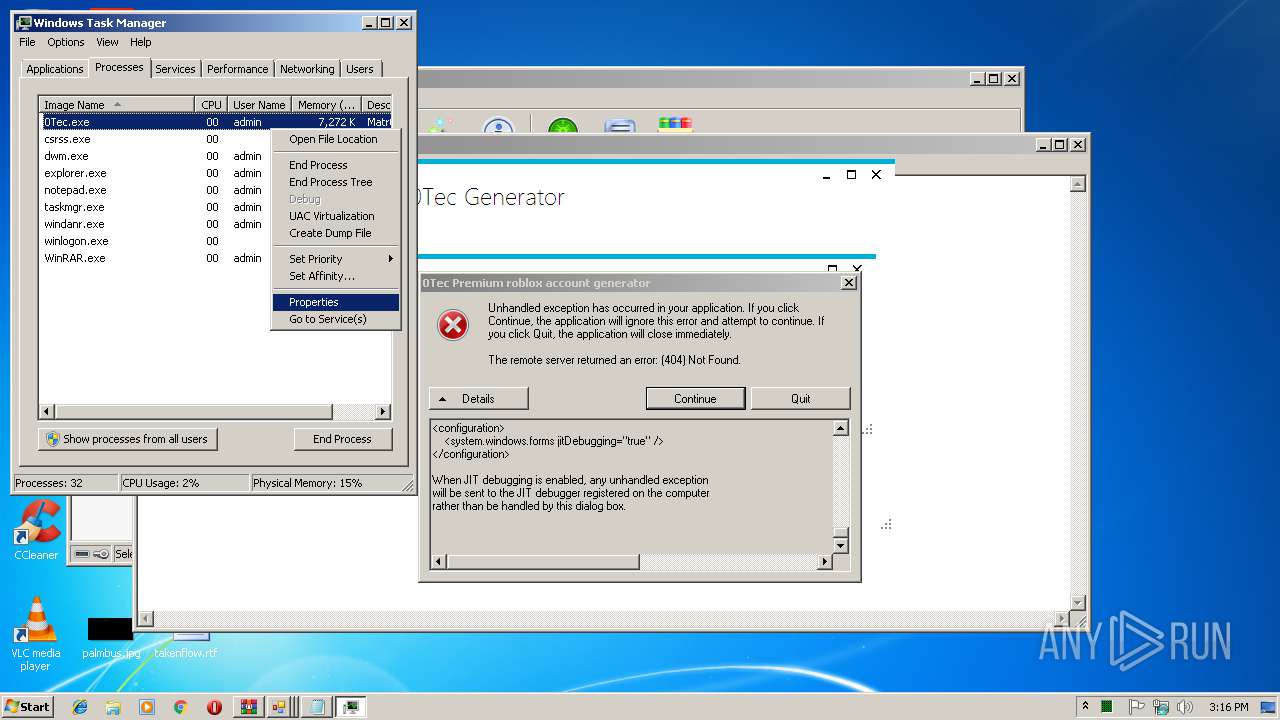Open the View menu in Task Manager
This screenshot has width=1280, height=720.
(x=107, y=42)
